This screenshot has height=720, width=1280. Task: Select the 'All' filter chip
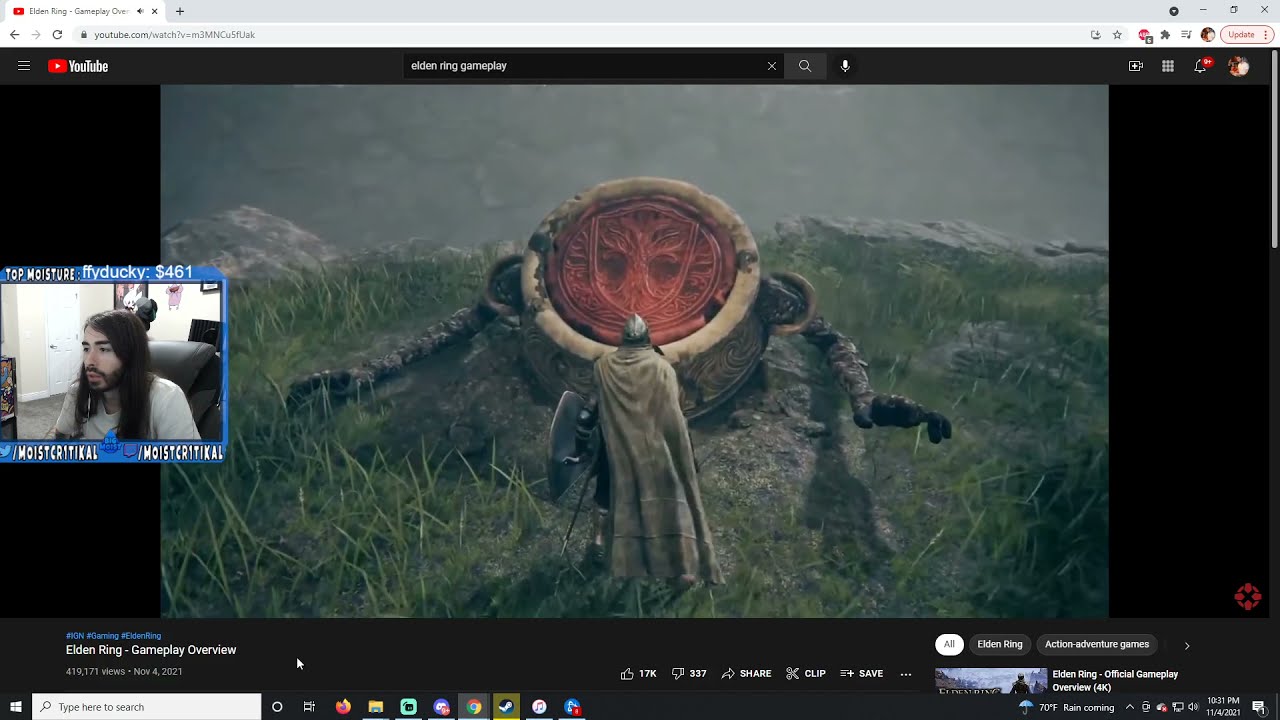click(x=949, y=644)
